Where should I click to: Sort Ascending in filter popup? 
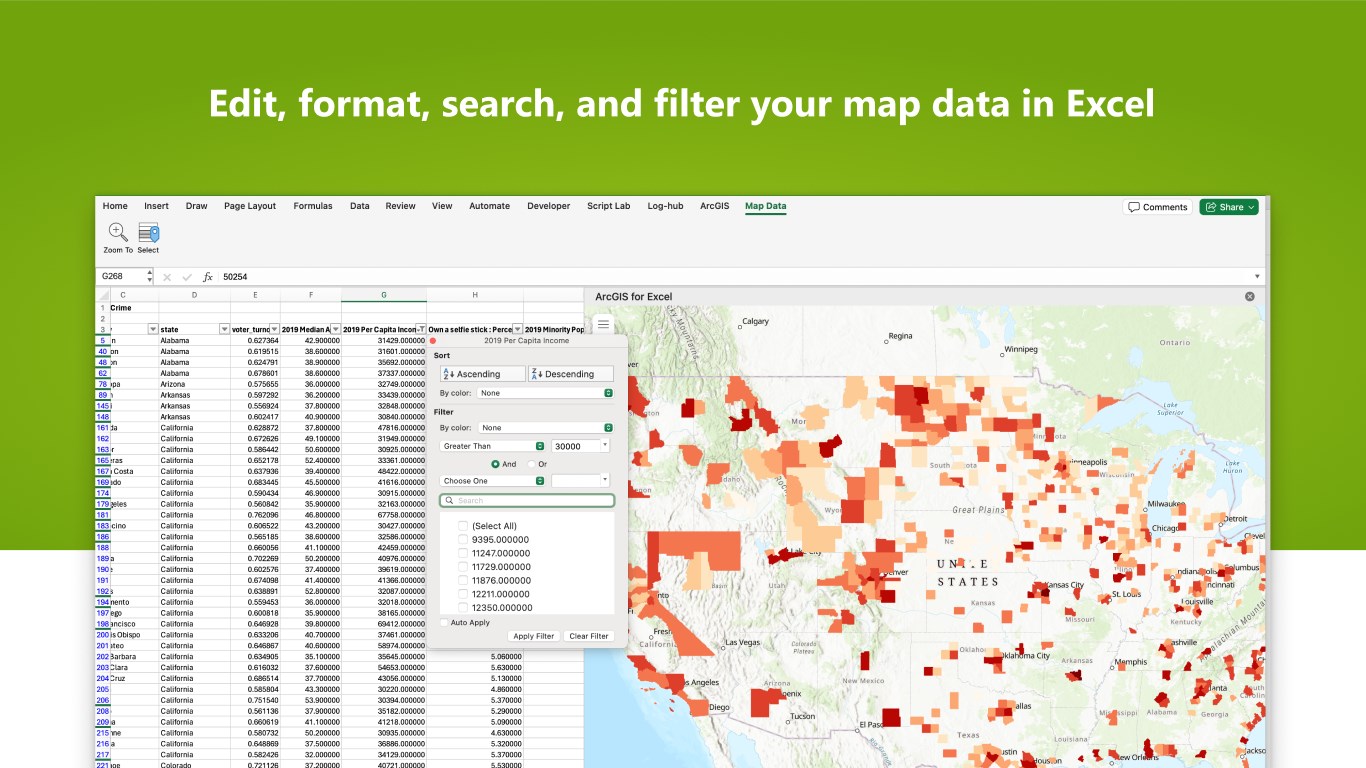pos(482,374)
